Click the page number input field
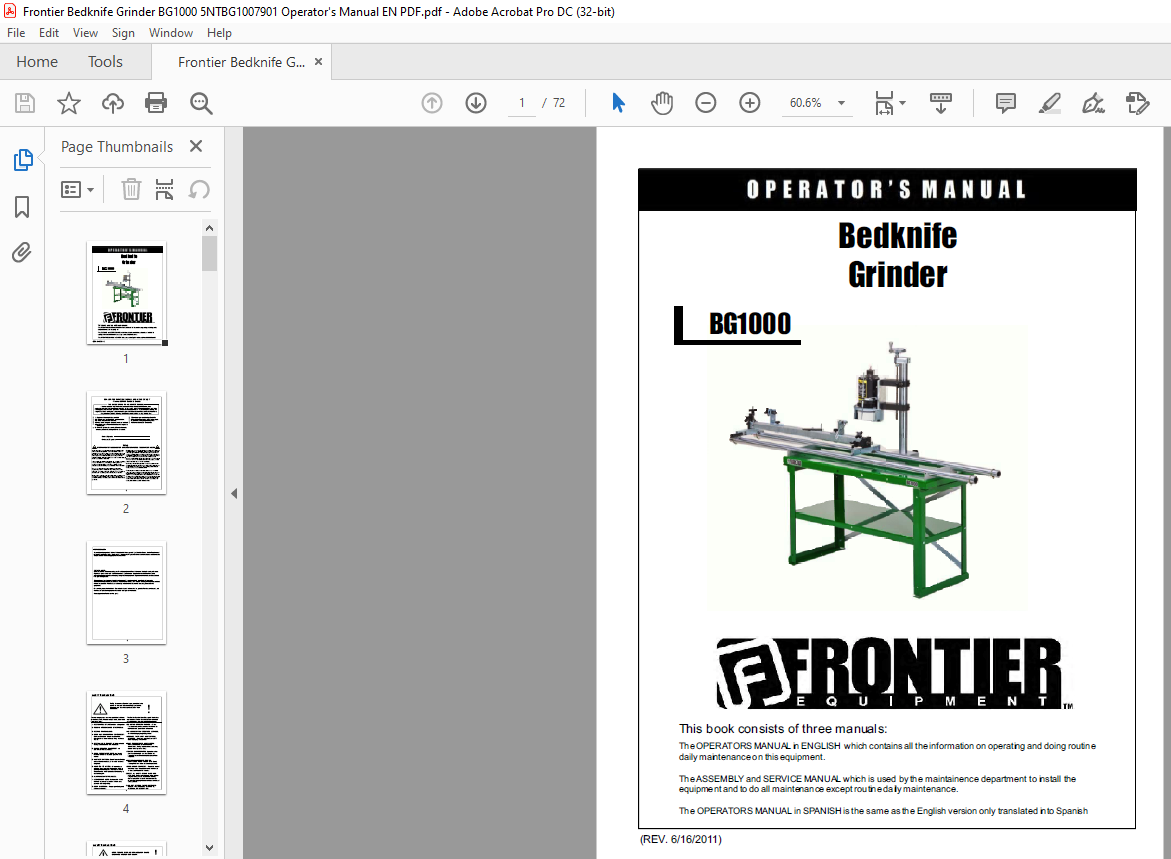The height and width of the screenshot is (859, 1171). coord(522,103)
